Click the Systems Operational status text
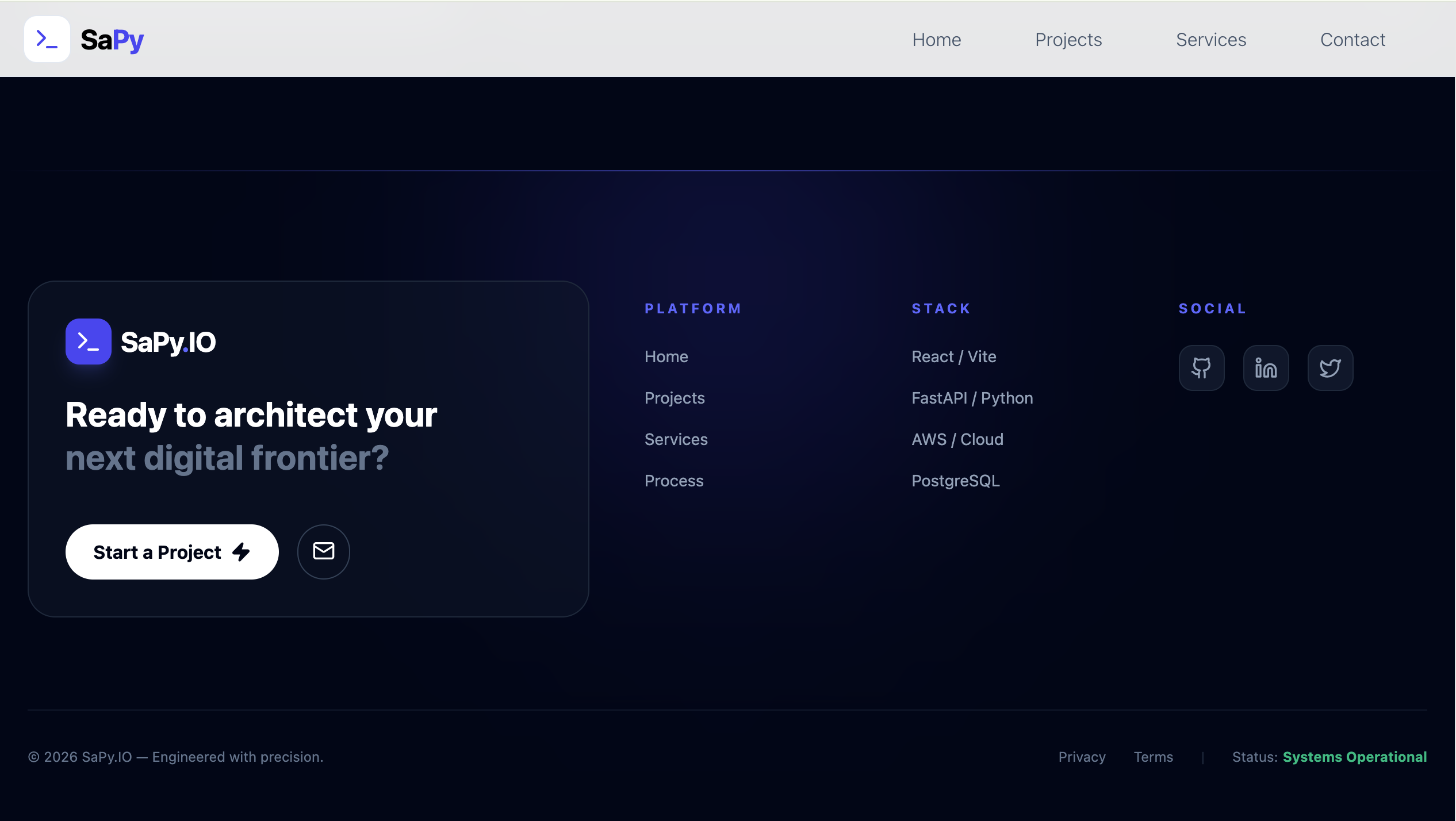 (1355, 757)
